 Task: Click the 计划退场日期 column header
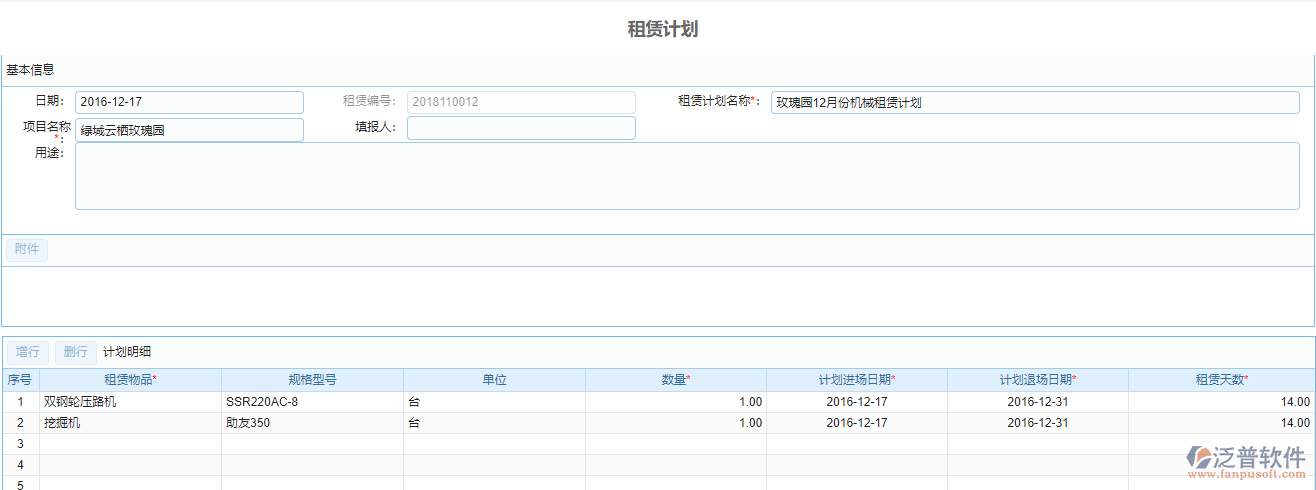[x=1038, y=380]
